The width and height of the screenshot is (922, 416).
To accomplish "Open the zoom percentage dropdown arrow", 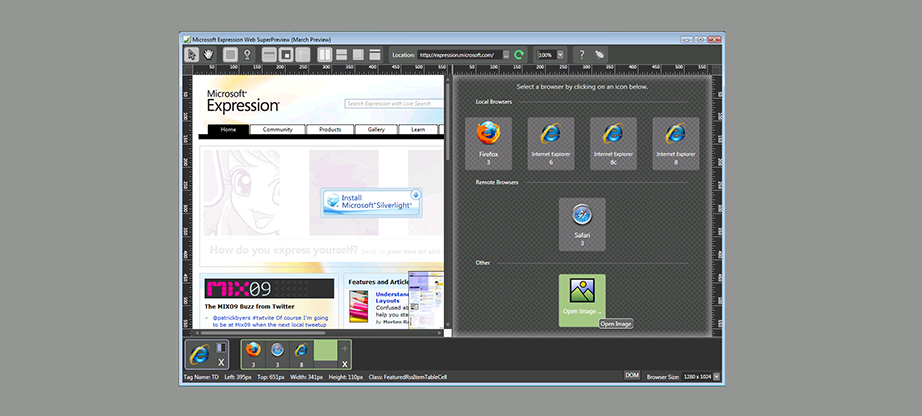I will (x=560, y=55).
